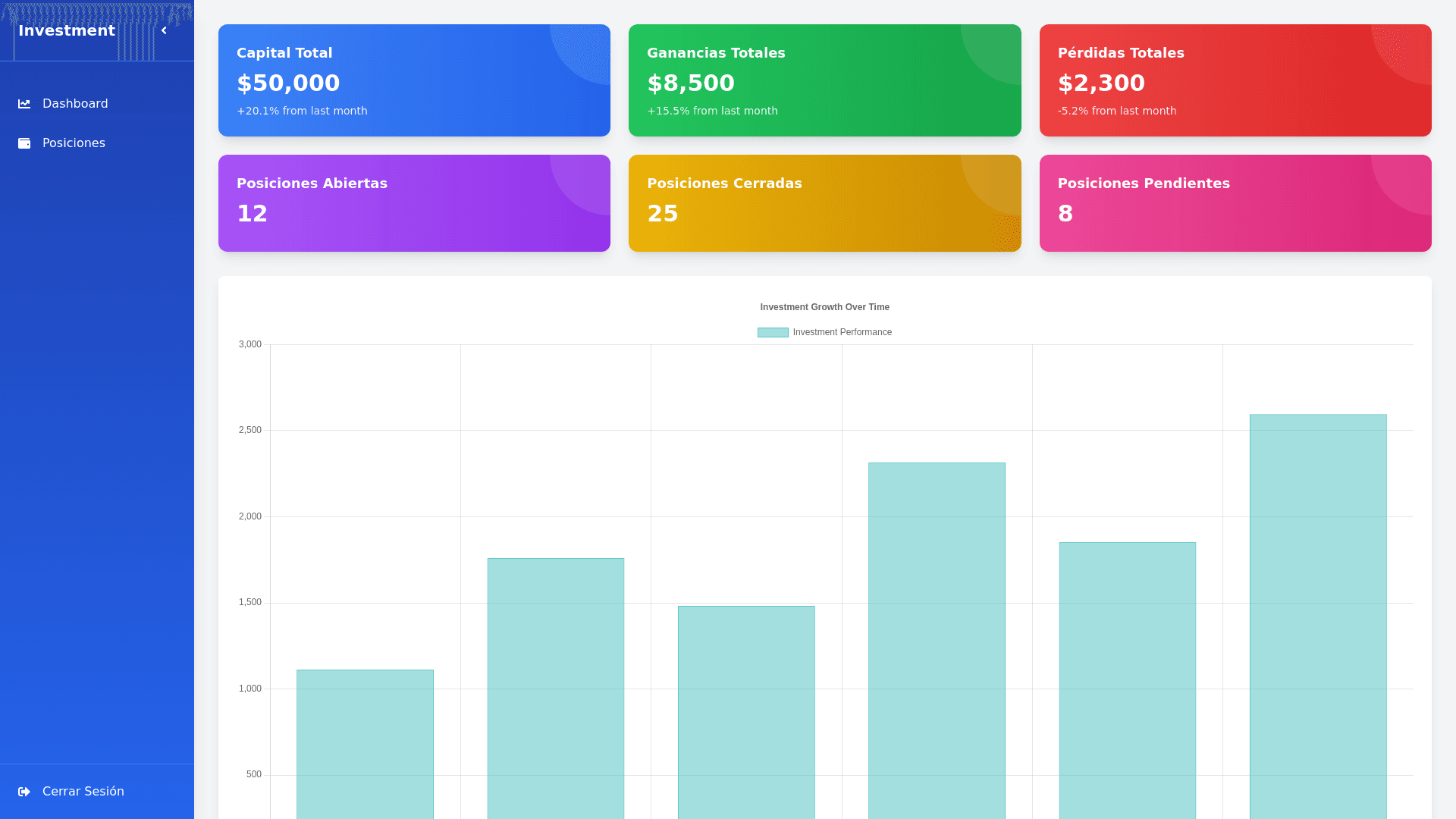This screenshot has height=819, width=1456.
Task: Open the Capital Total card
Action: (414, 80)
